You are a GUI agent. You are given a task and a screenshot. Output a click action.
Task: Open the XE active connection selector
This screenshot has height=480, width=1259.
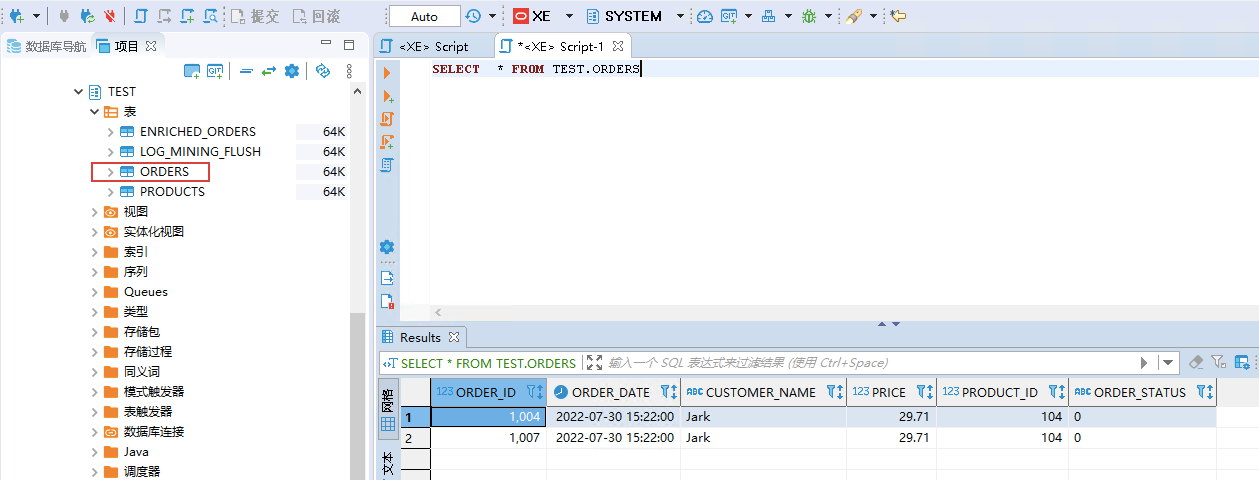coord(543,16)
